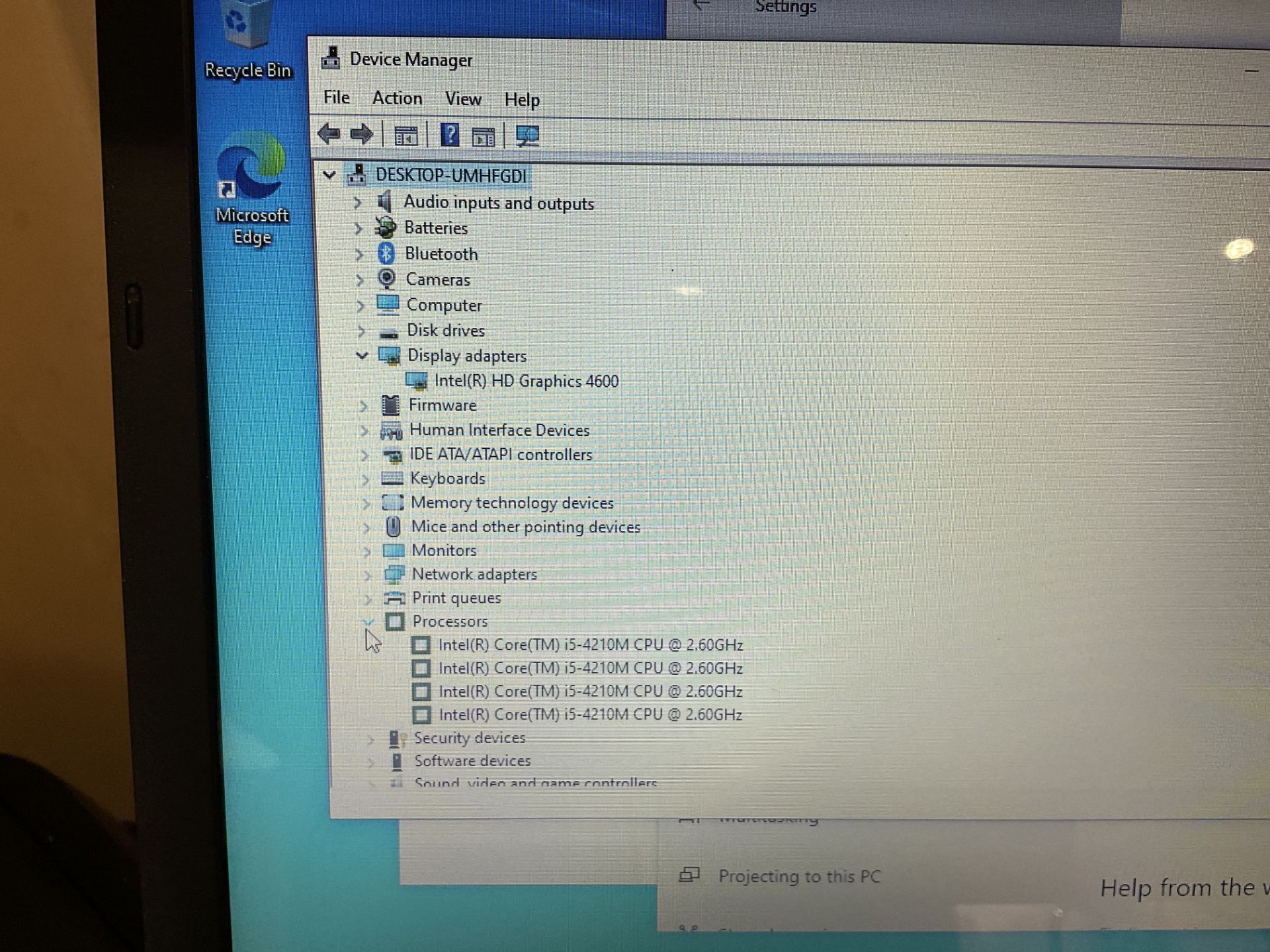
Task: Open Recycle Bin desktop icon
Action: [x=248, y=40]
